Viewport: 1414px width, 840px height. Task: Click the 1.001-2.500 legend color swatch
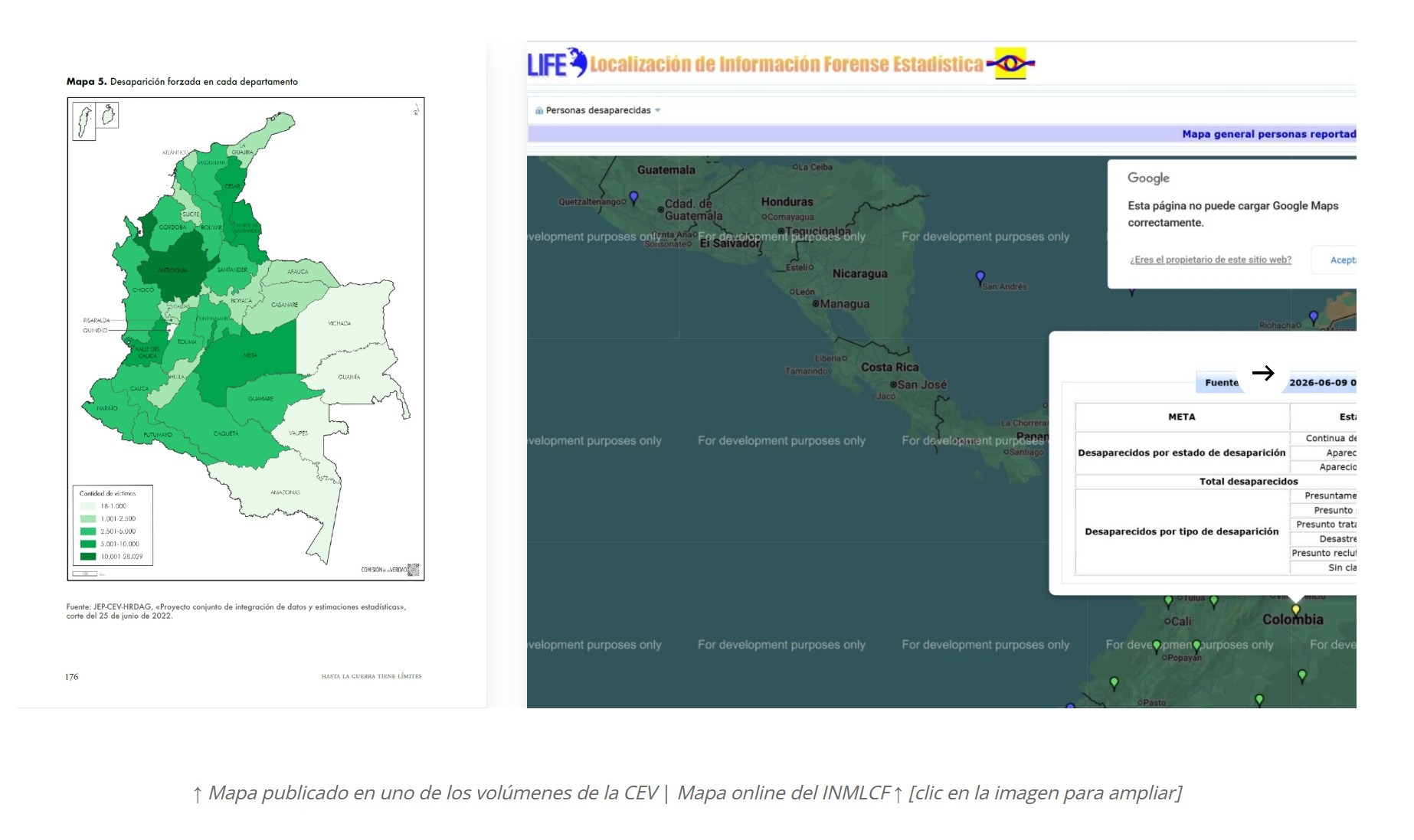(x=88, y=518)
